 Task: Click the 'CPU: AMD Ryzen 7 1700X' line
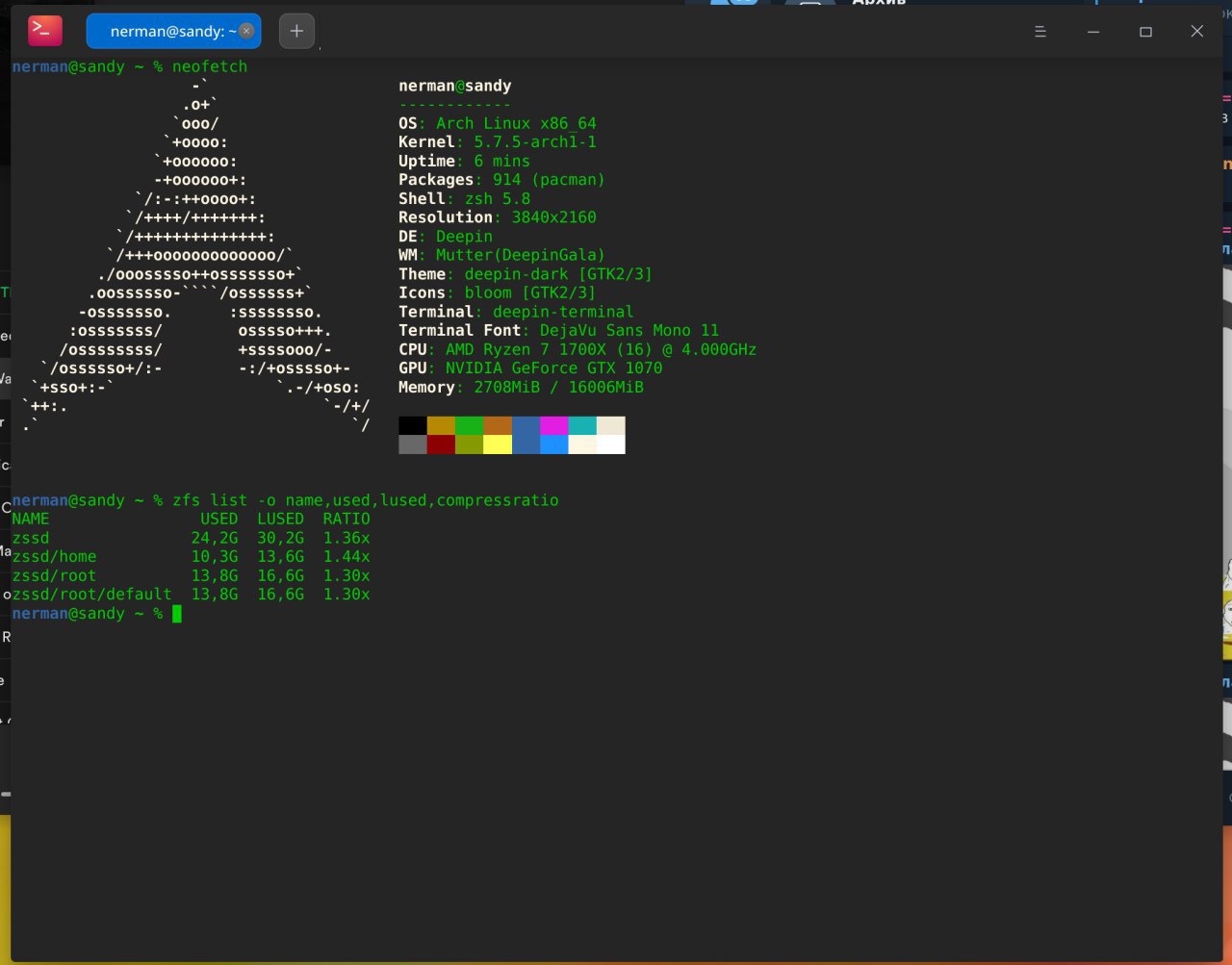point(577,349)
